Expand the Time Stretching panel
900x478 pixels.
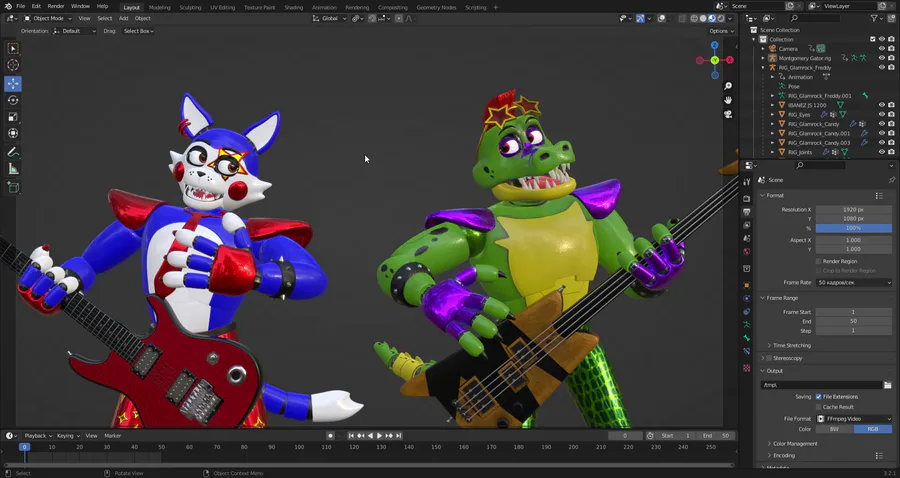(x=792, y=345)
